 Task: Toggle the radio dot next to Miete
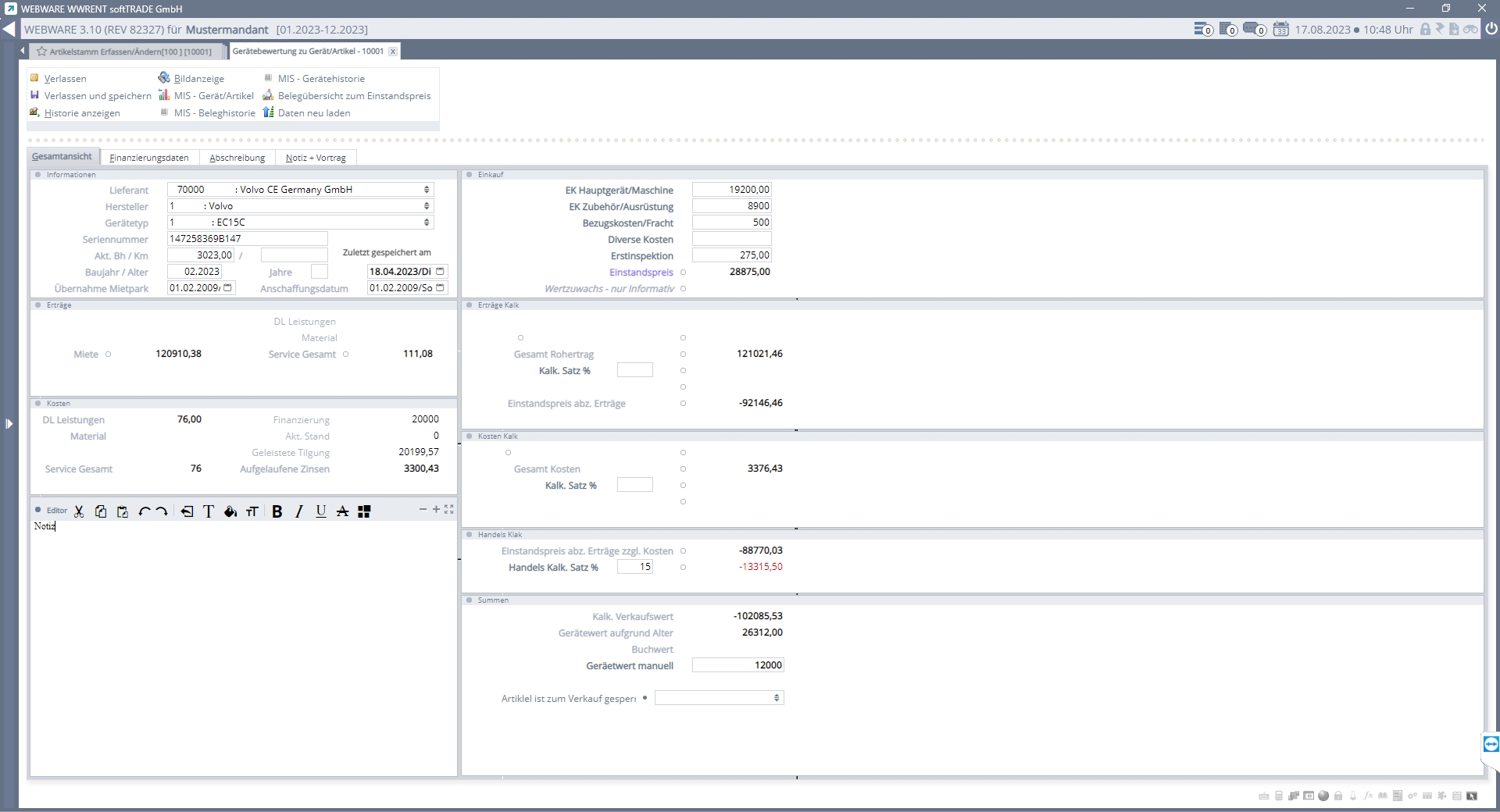coord(108,354)
